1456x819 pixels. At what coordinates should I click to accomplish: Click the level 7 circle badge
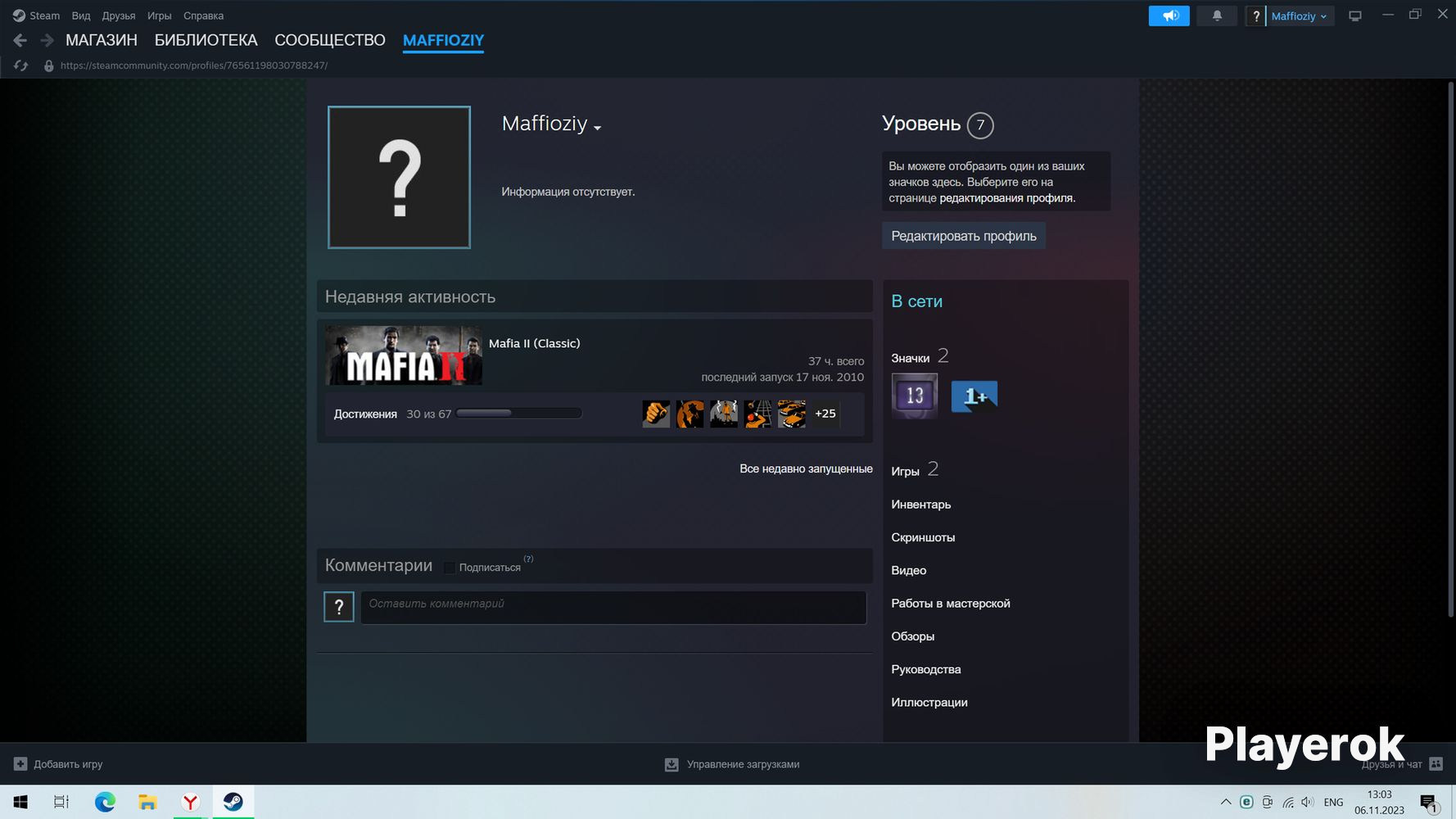(980, 125)
